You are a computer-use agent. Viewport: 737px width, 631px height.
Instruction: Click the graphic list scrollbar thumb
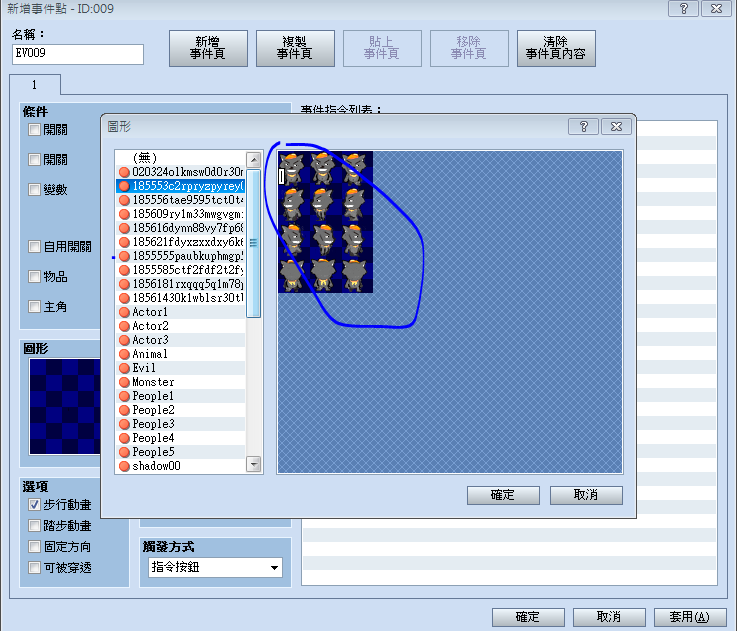pyautogui.click(x=254, y=243)
